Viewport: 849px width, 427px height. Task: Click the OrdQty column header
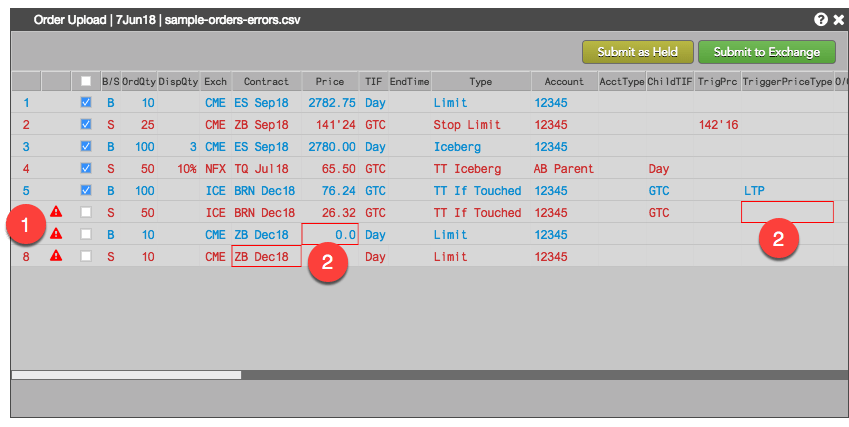(x=139, y=82)
